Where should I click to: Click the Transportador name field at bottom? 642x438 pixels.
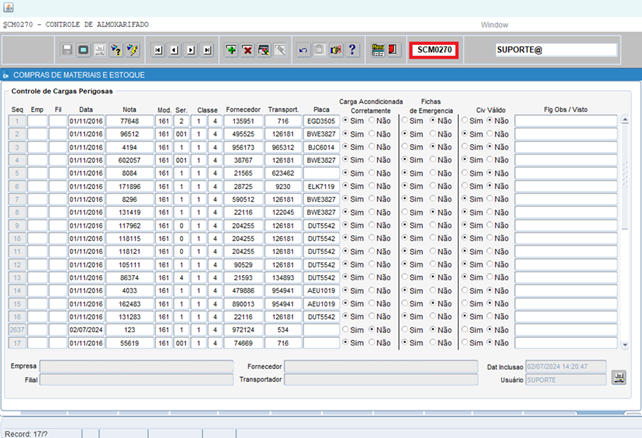[381, 379]
